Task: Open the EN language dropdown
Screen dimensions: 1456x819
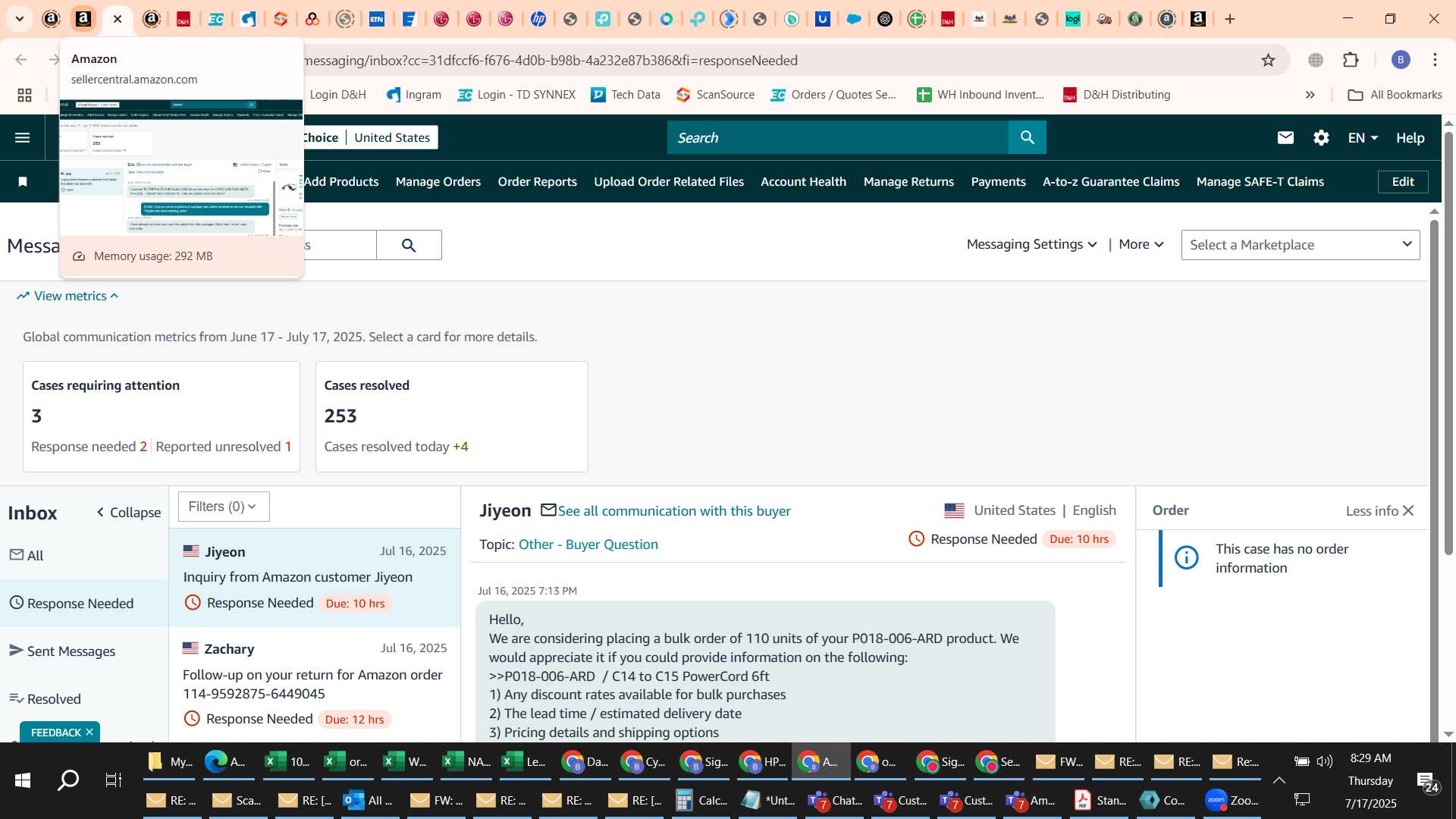Action: pyautogui.click(x=1363, y=137)
